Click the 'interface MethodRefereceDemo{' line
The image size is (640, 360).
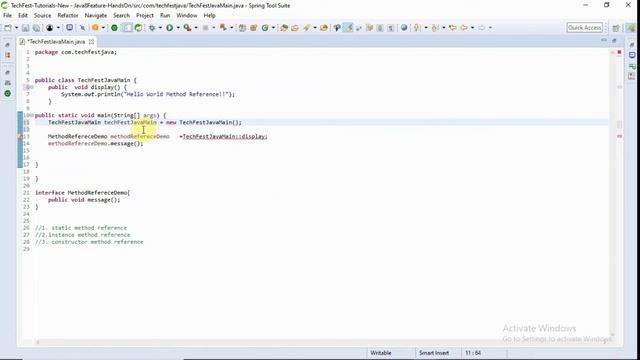pos(82,193)
